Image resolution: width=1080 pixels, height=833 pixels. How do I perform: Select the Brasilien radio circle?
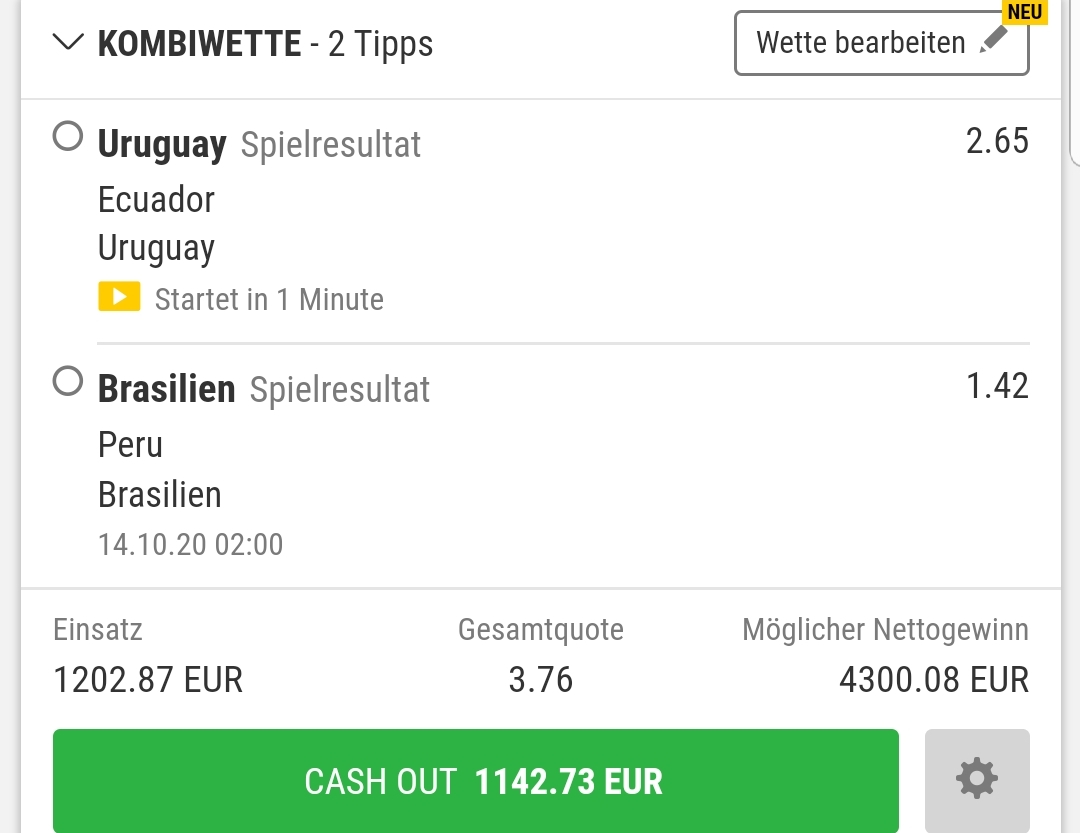(x=68, y=381)
